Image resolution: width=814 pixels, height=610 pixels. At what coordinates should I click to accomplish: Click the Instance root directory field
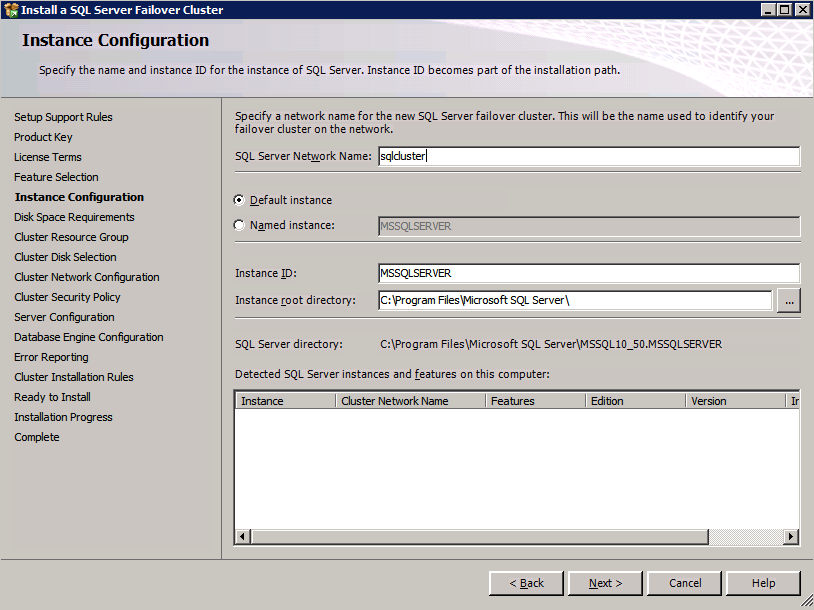pos(575,300)
